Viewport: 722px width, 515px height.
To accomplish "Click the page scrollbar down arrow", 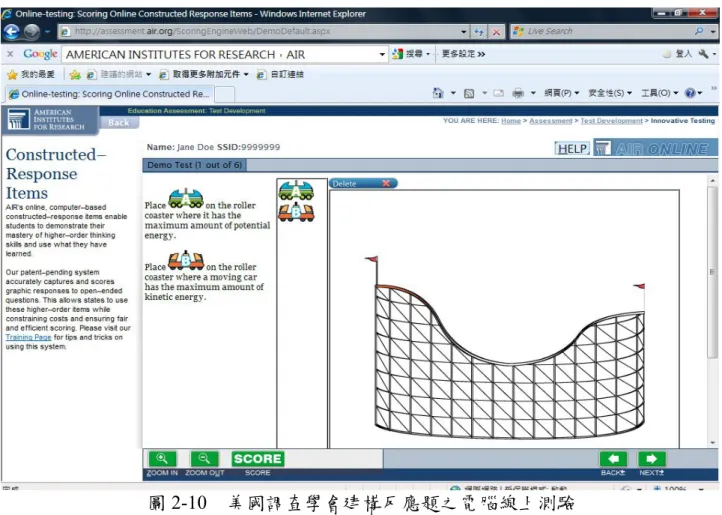I will tap(713, 443).
